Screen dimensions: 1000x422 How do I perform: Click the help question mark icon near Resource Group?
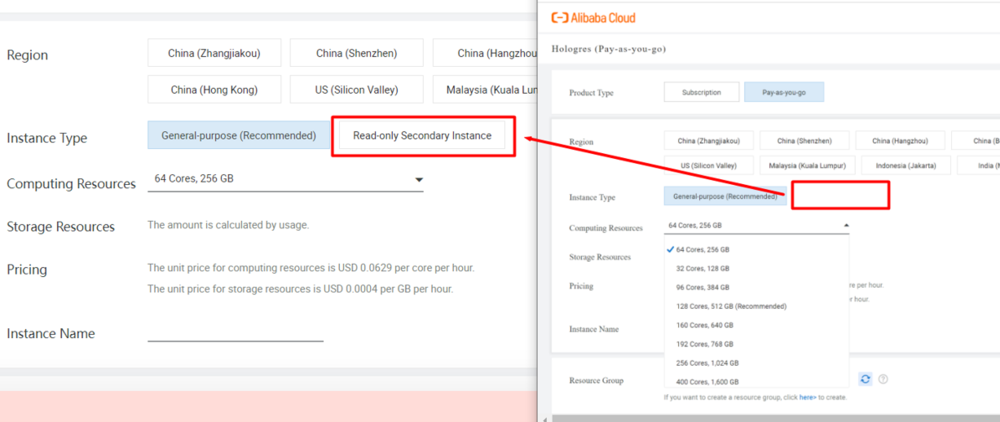coord(883,379)
